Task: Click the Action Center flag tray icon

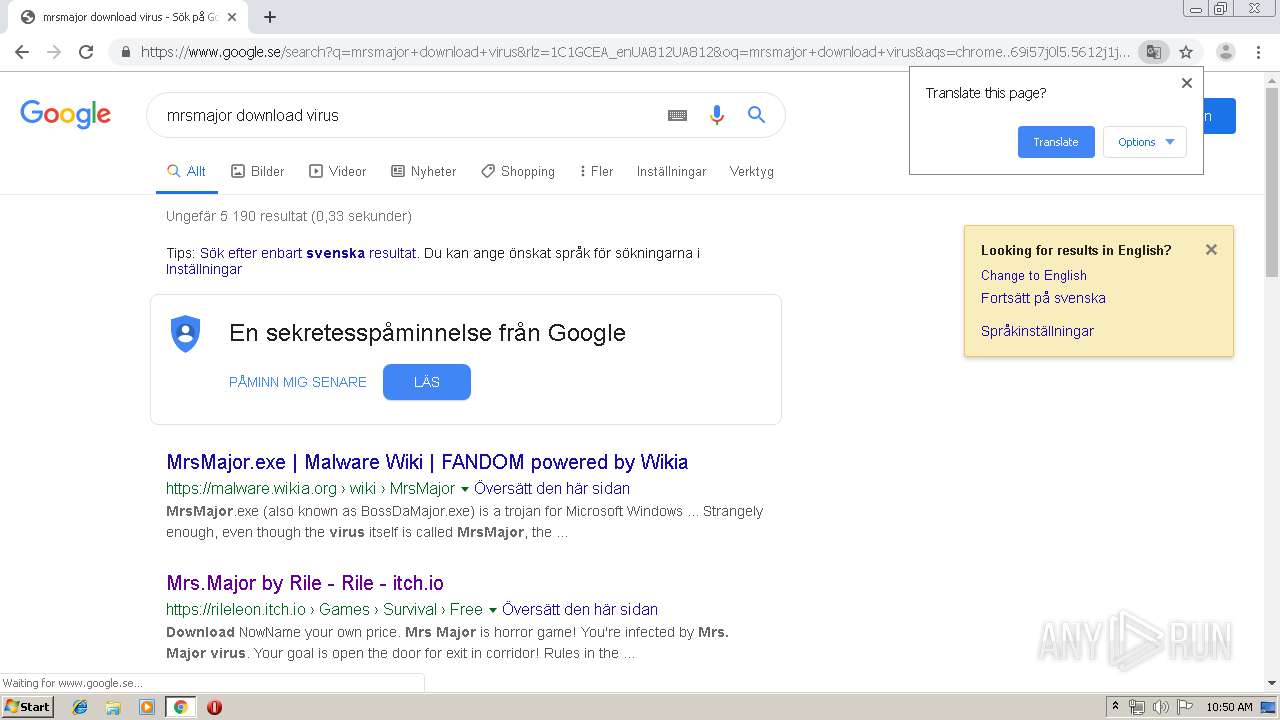Action: point(1184,707)
